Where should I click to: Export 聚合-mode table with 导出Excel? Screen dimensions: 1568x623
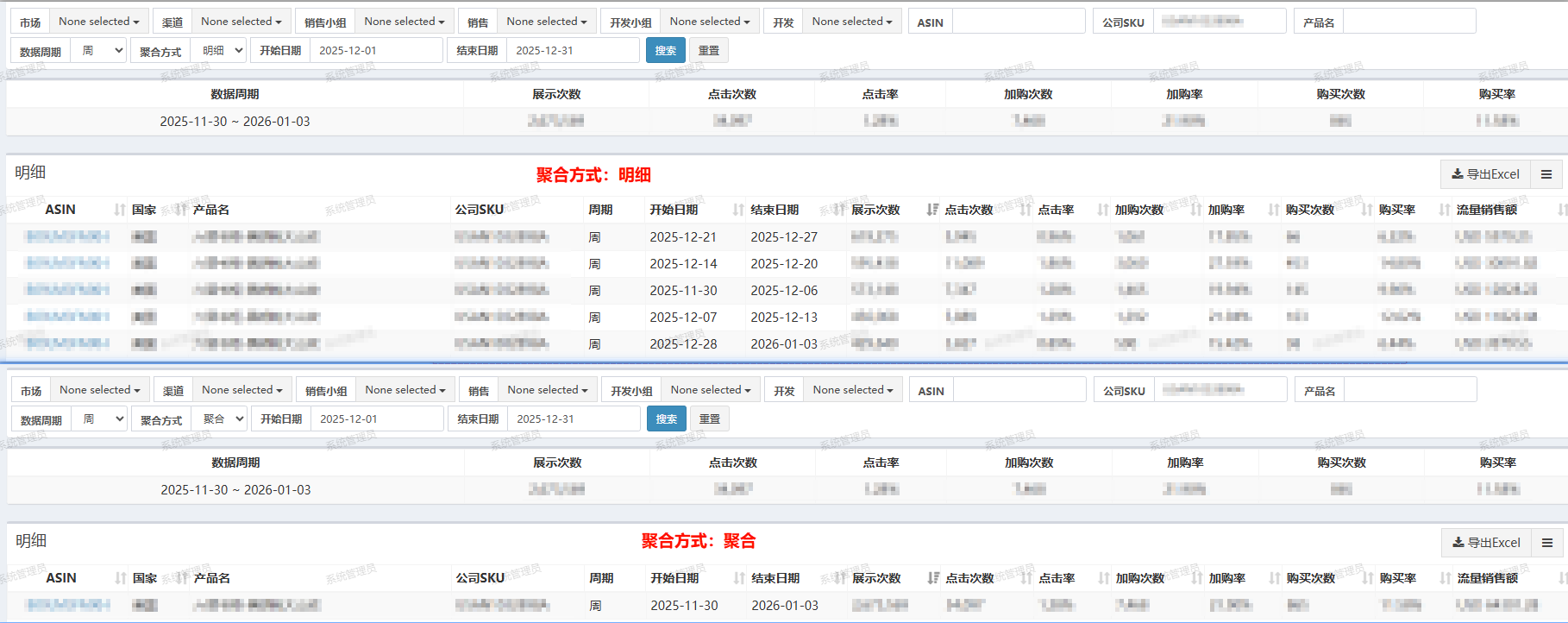coord(1486,543)
